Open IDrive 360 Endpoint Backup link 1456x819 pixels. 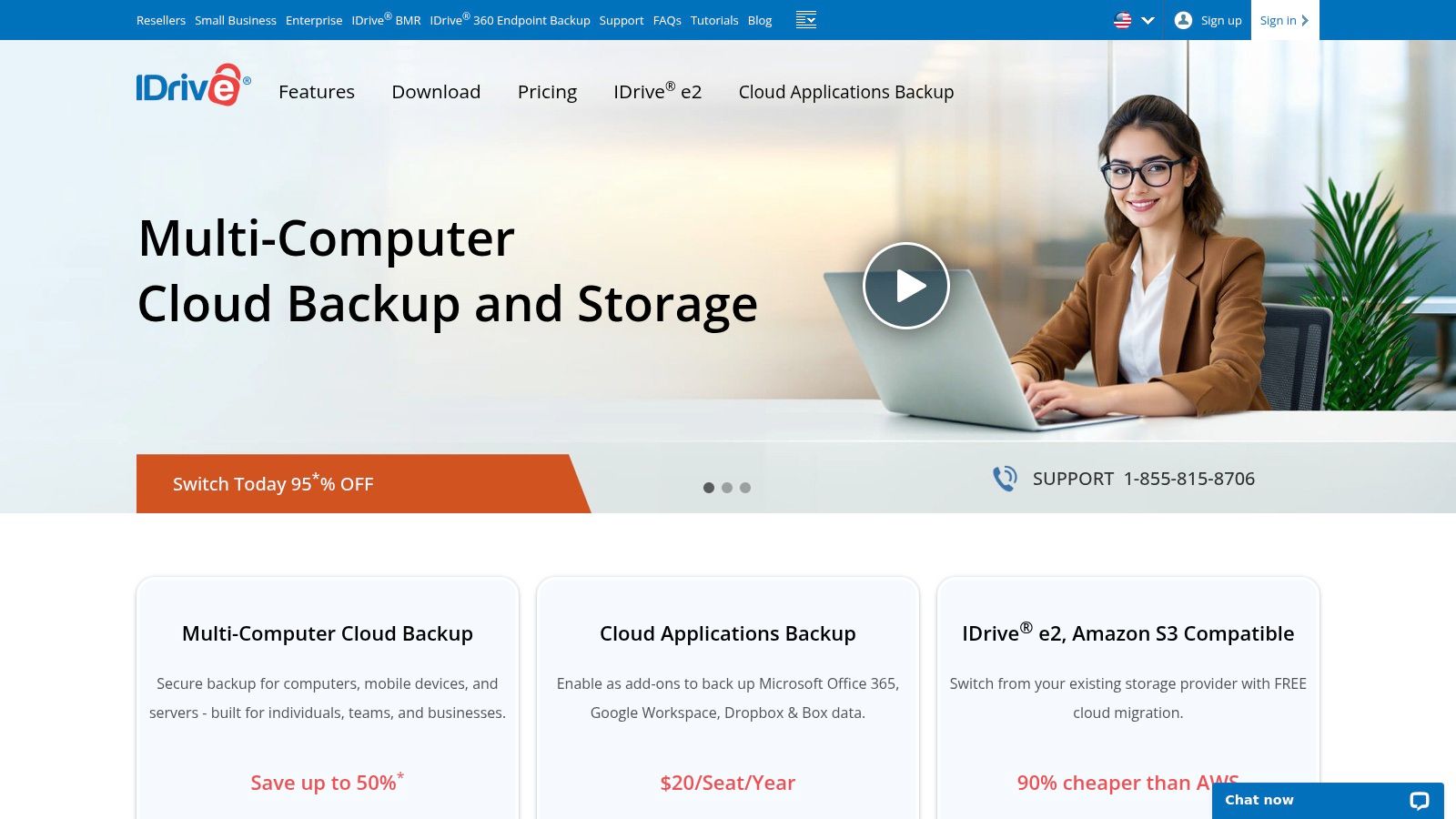(511, 19)
